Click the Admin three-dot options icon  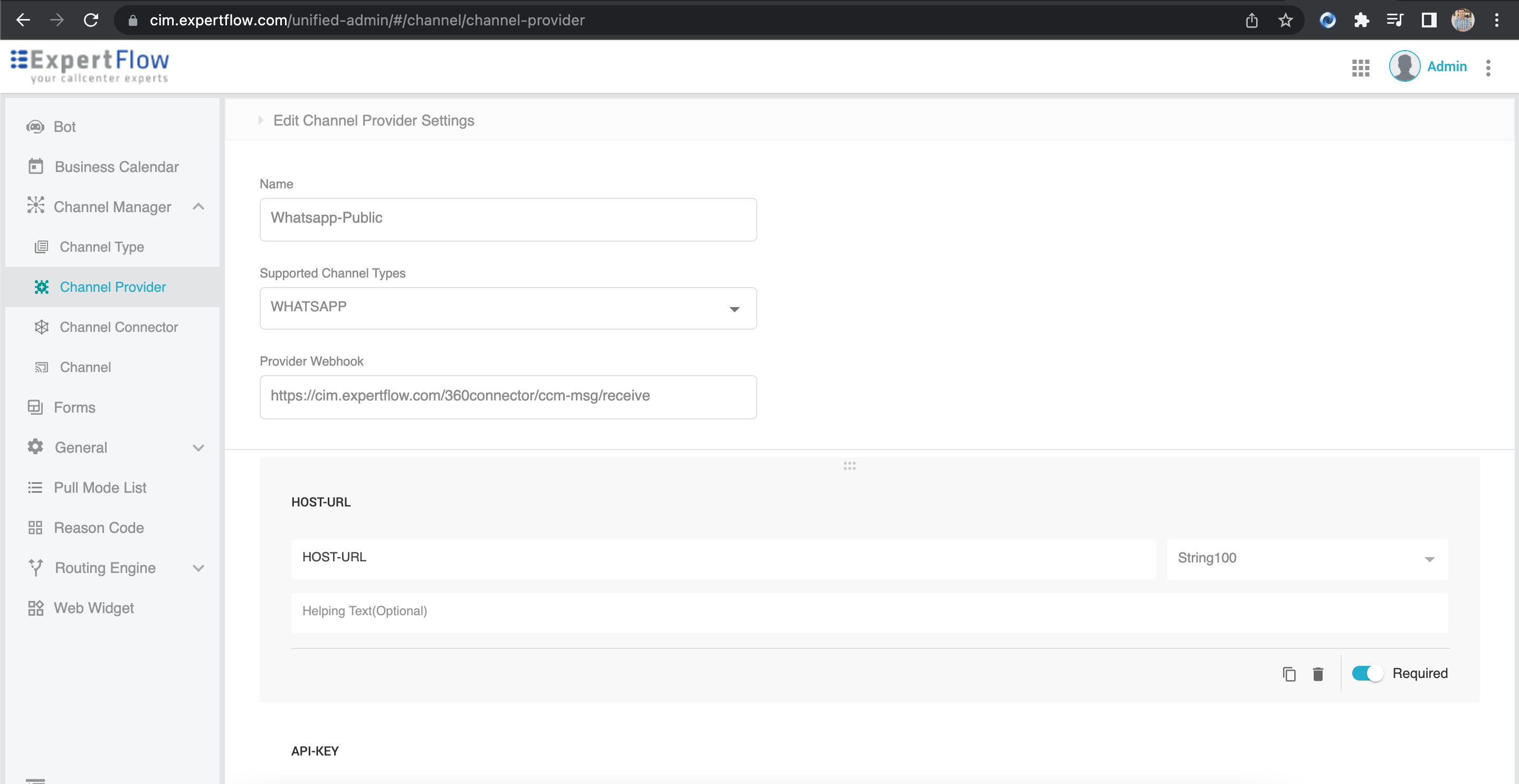click(1488, 67)
